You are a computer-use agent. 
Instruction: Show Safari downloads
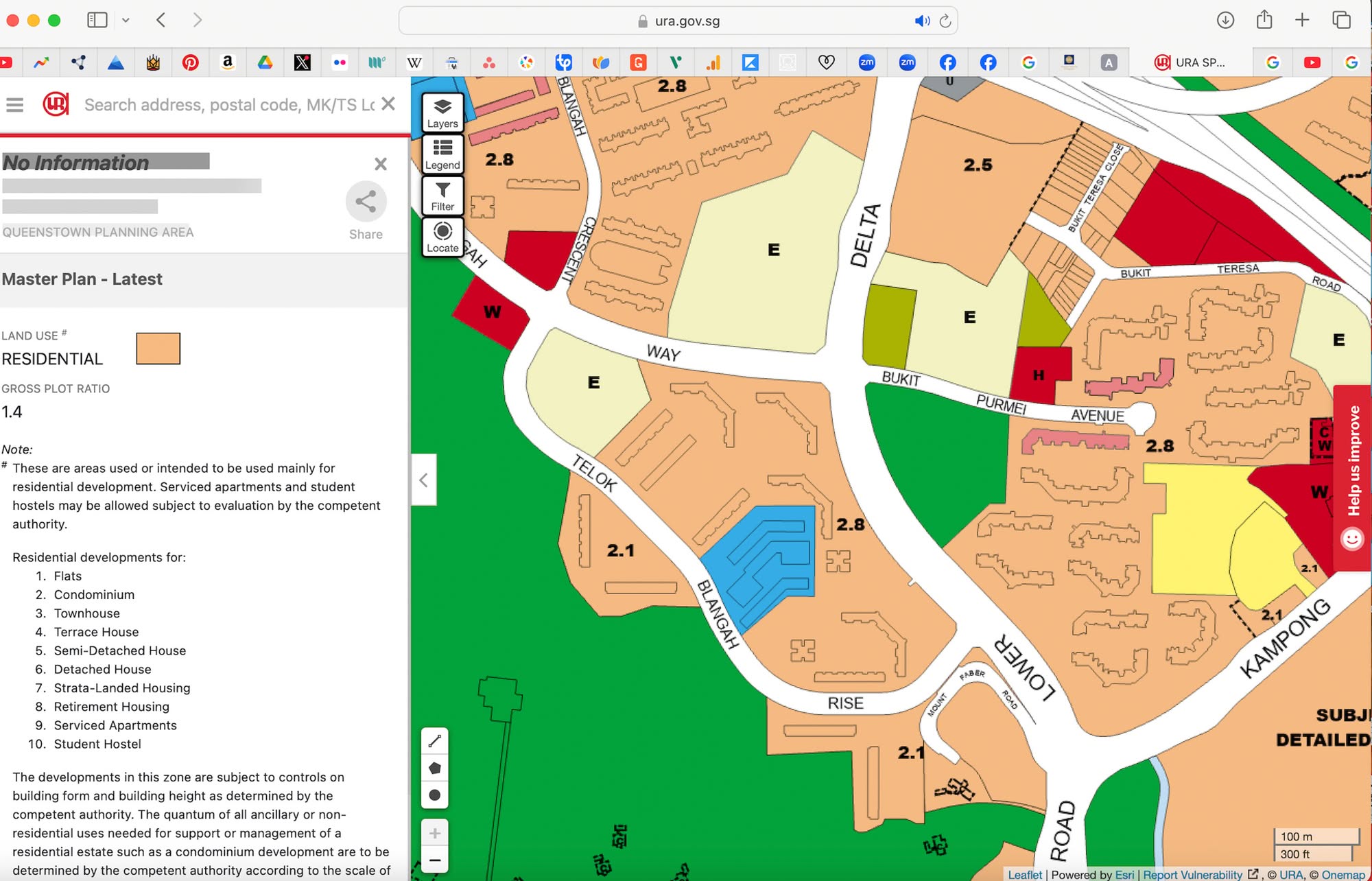[x=1225, y=20]
